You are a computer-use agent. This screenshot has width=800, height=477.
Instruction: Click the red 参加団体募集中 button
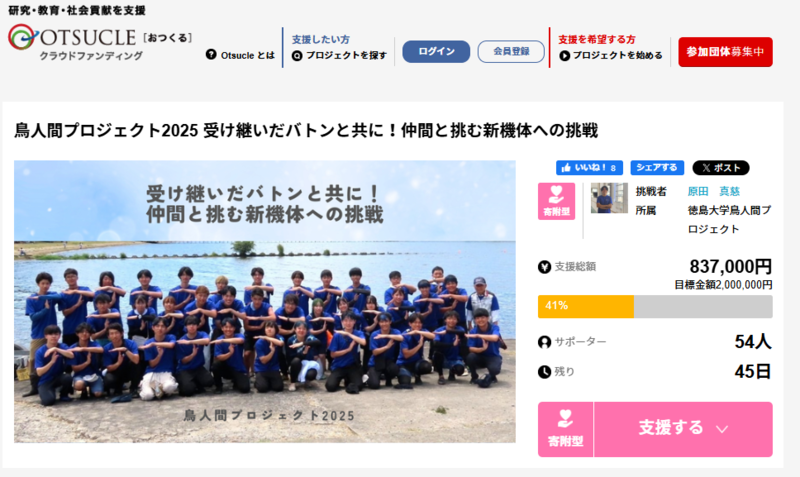click(725, 52)
